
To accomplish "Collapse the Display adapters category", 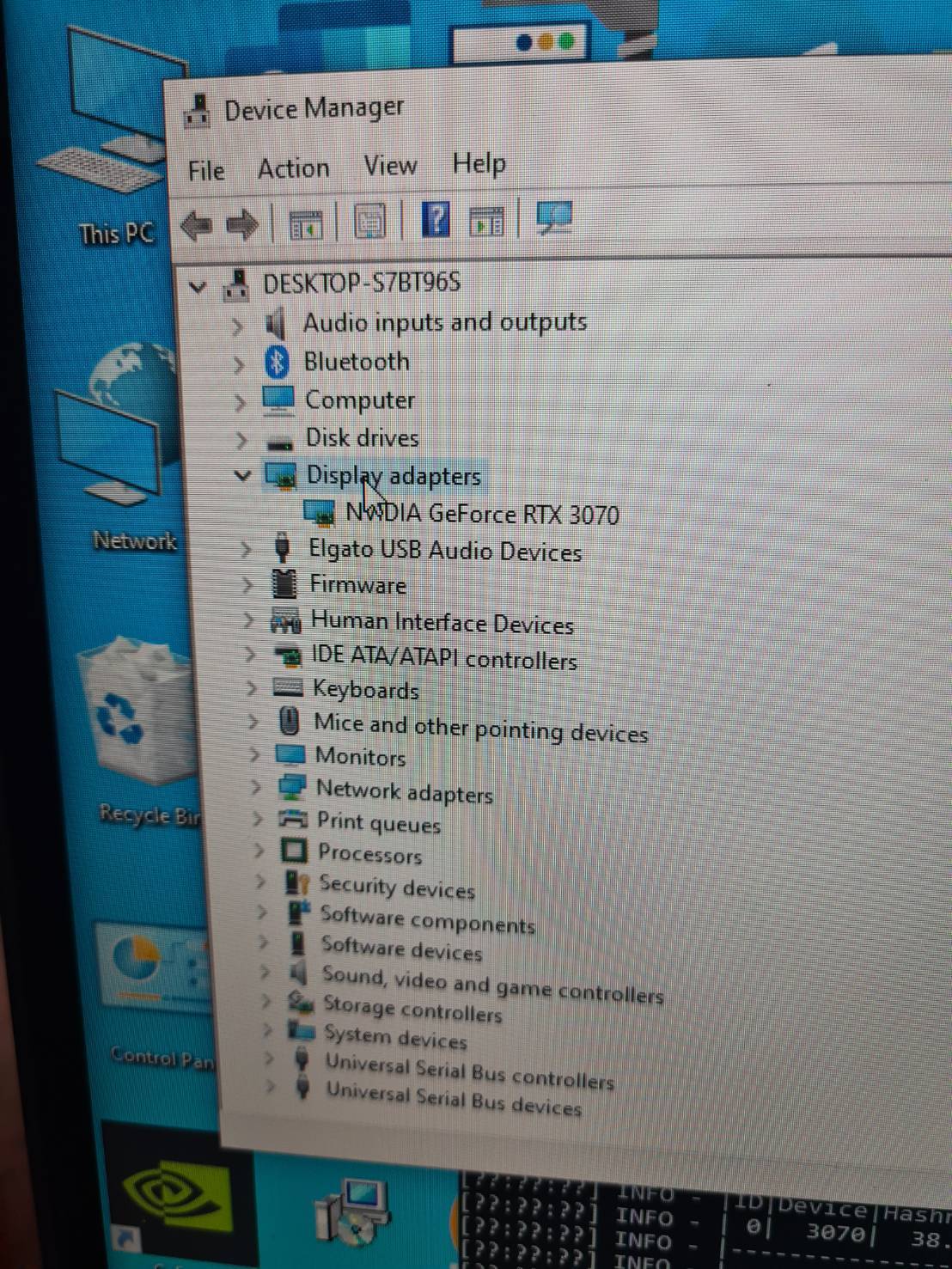I will (x=242, y=475).
